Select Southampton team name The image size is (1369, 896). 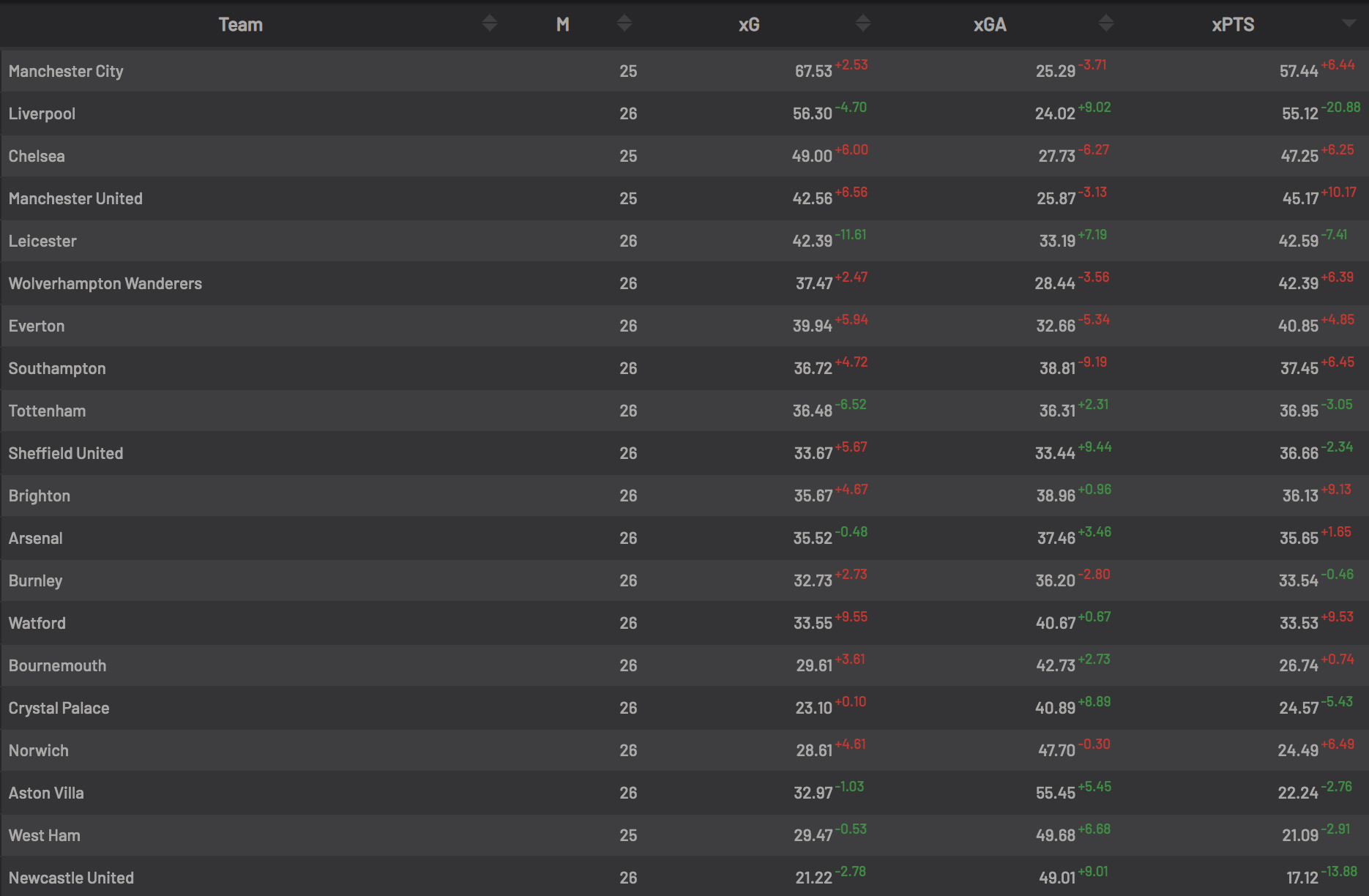point(57,368)
